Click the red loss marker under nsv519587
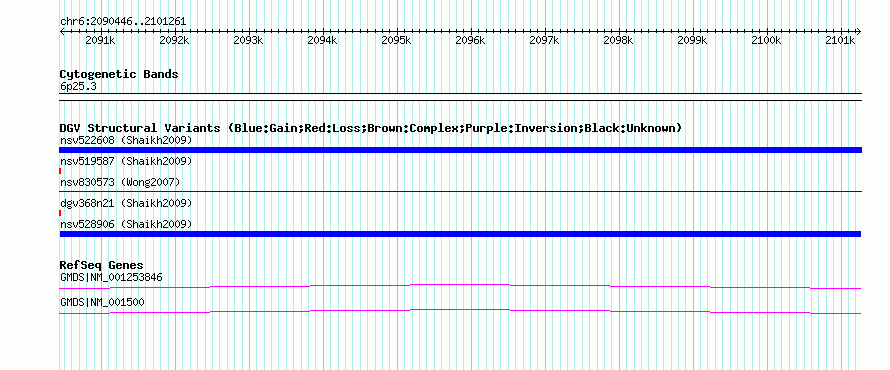 [x=60, y=171]
